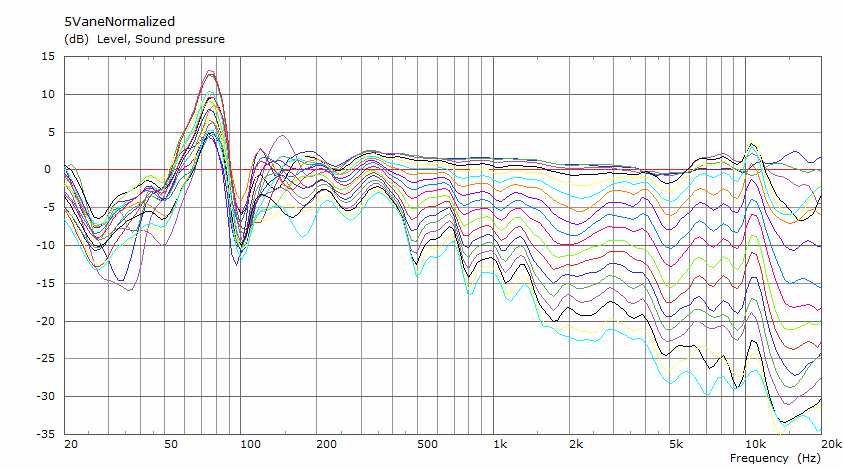Click the 50 frequency axis label
The width and height of the screenshot is (844, 469).
[171, 444]
